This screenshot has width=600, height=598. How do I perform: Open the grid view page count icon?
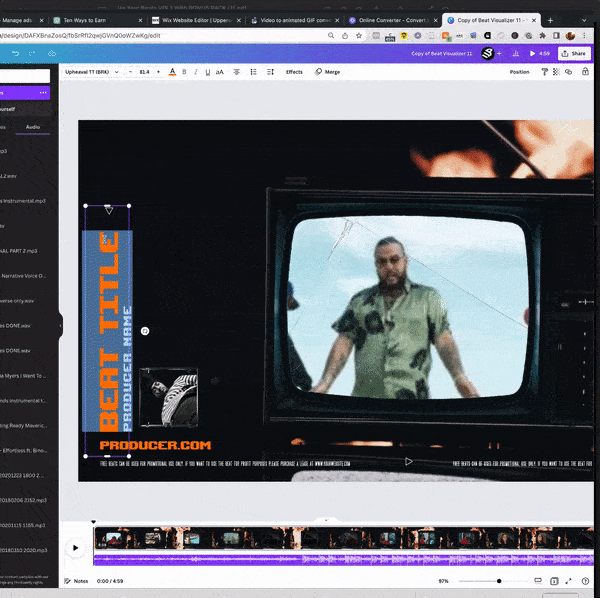(x=554, y=581)
